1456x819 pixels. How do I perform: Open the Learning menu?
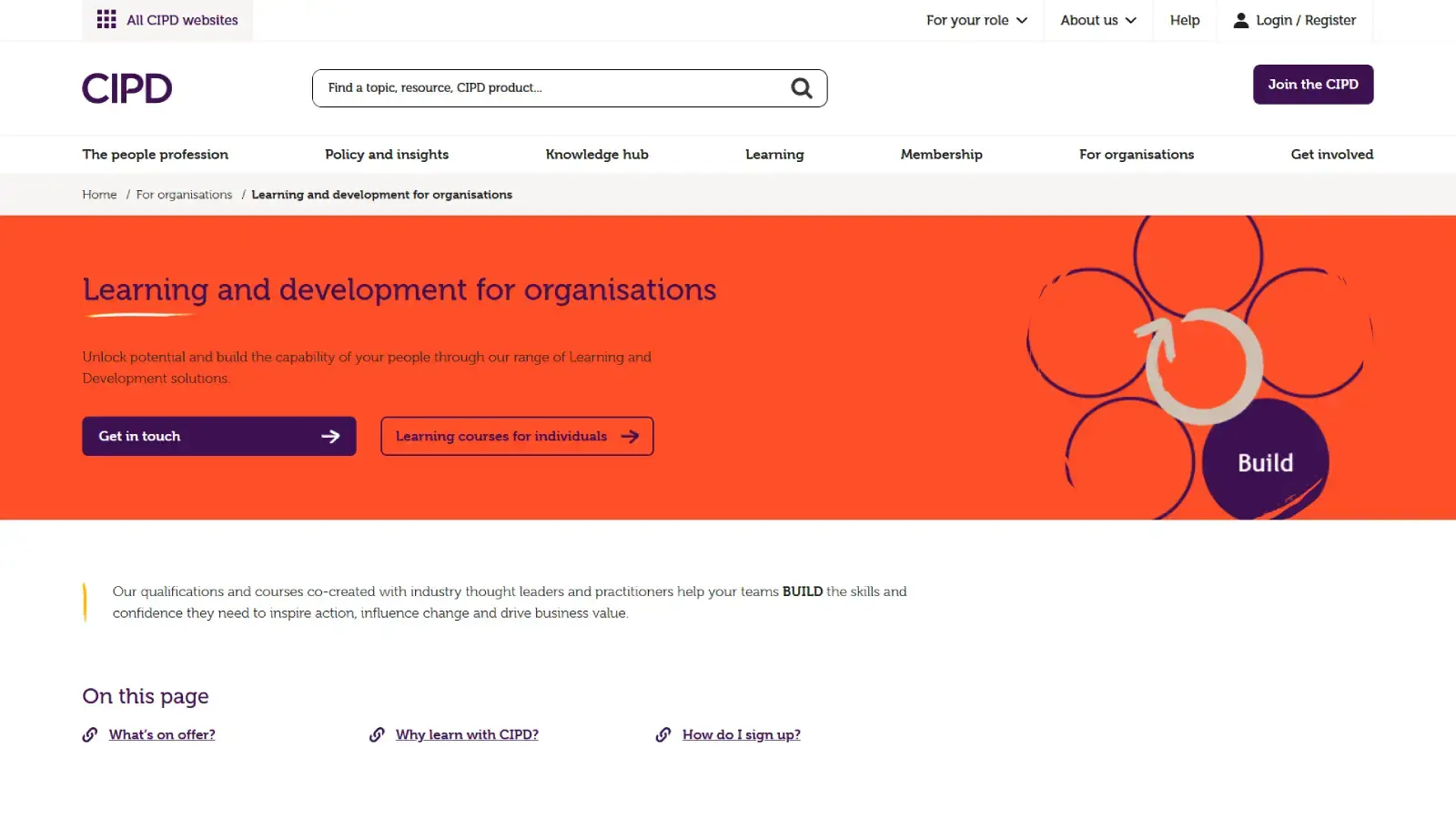(x=774, y=155)
